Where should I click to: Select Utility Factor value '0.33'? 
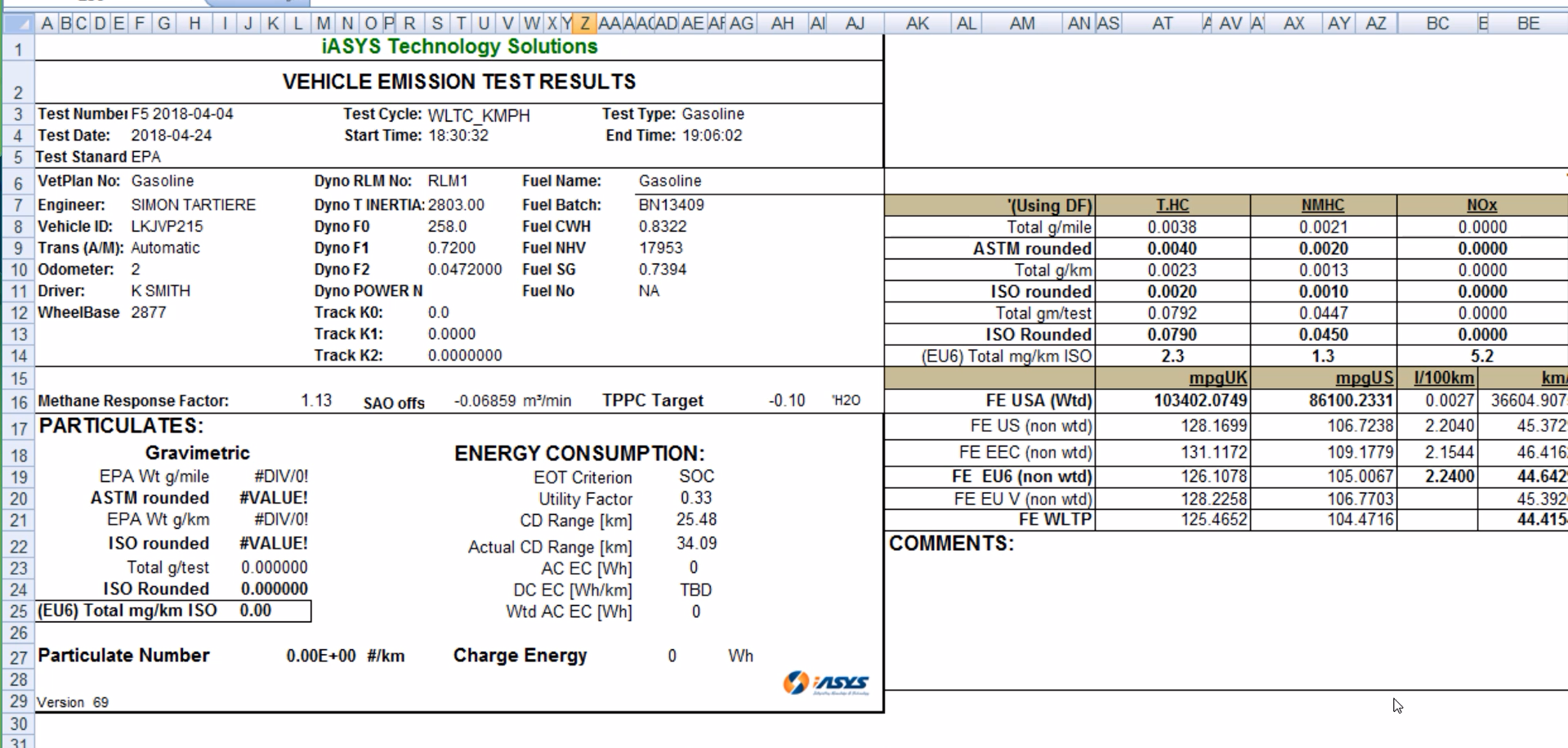695,498
